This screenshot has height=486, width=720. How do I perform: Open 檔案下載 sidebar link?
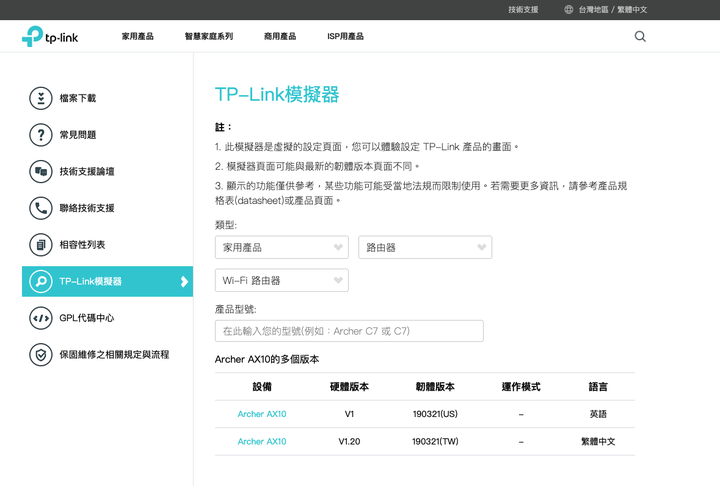click(x=78, y=98)
